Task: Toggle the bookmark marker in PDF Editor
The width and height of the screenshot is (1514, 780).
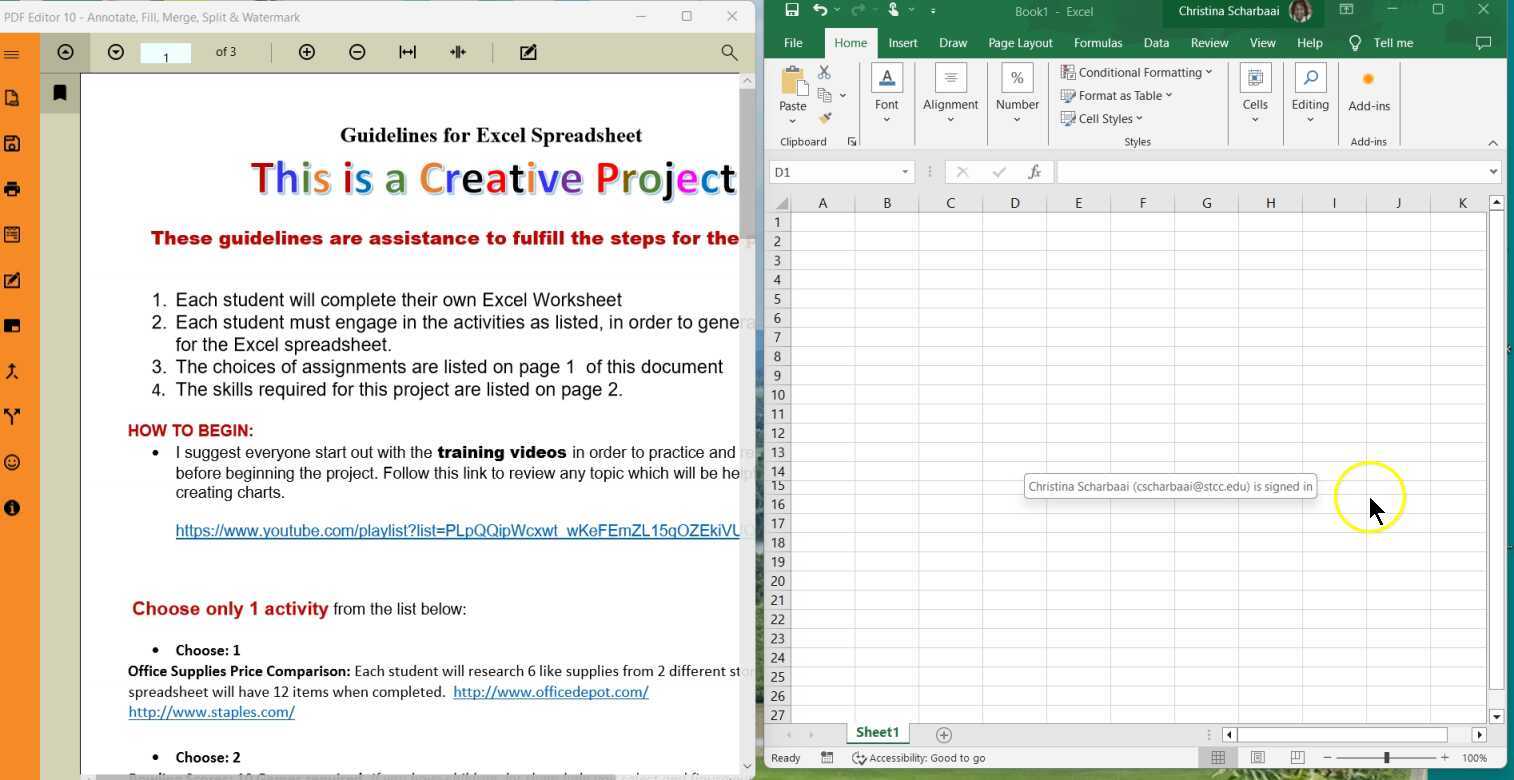Action: pos(59,92)
